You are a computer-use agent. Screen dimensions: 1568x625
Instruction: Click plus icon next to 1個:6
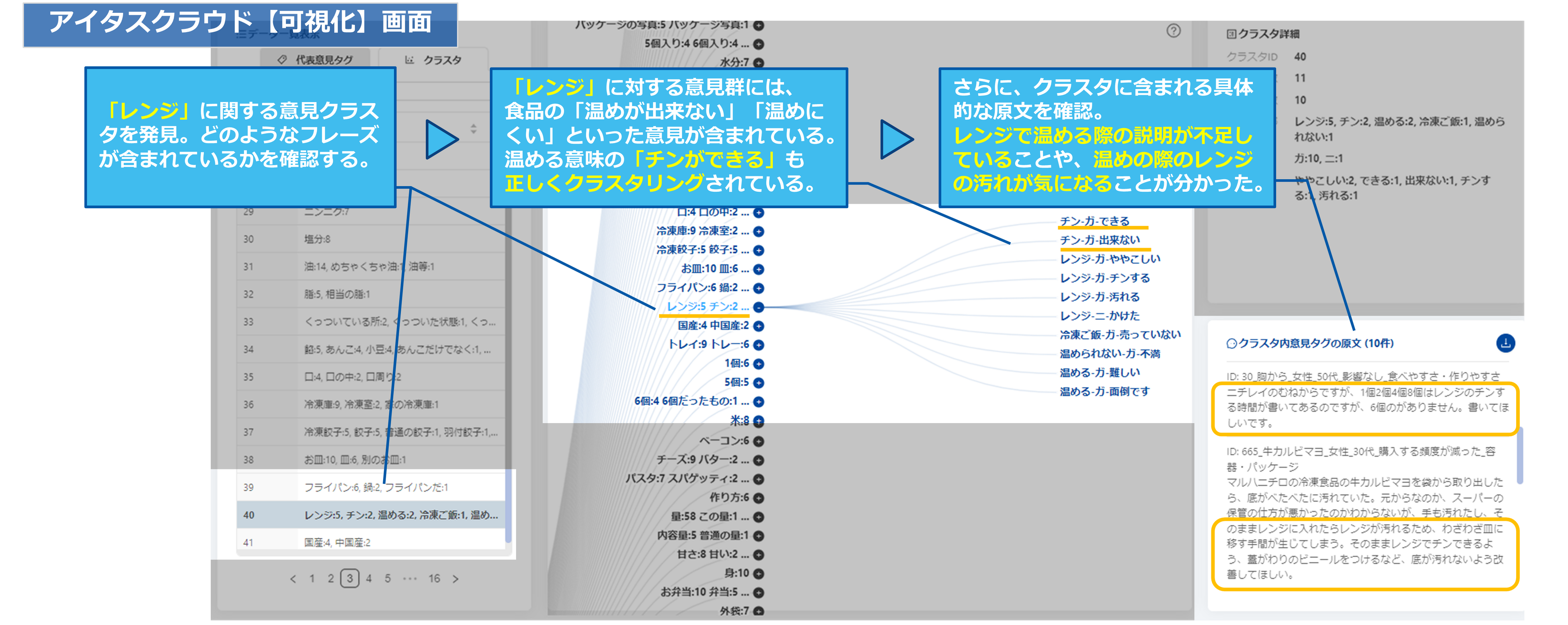point(758,364)
